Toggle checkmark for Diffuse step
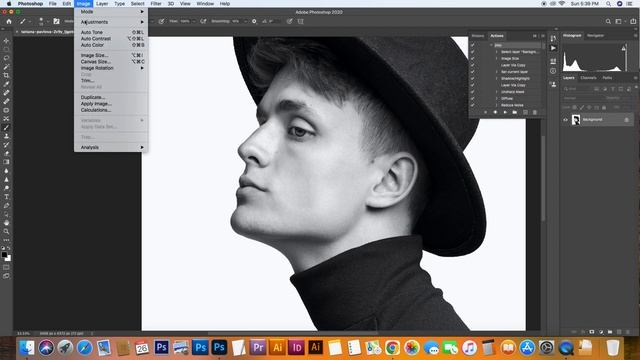The image size is (640, 360). [473, 98]
